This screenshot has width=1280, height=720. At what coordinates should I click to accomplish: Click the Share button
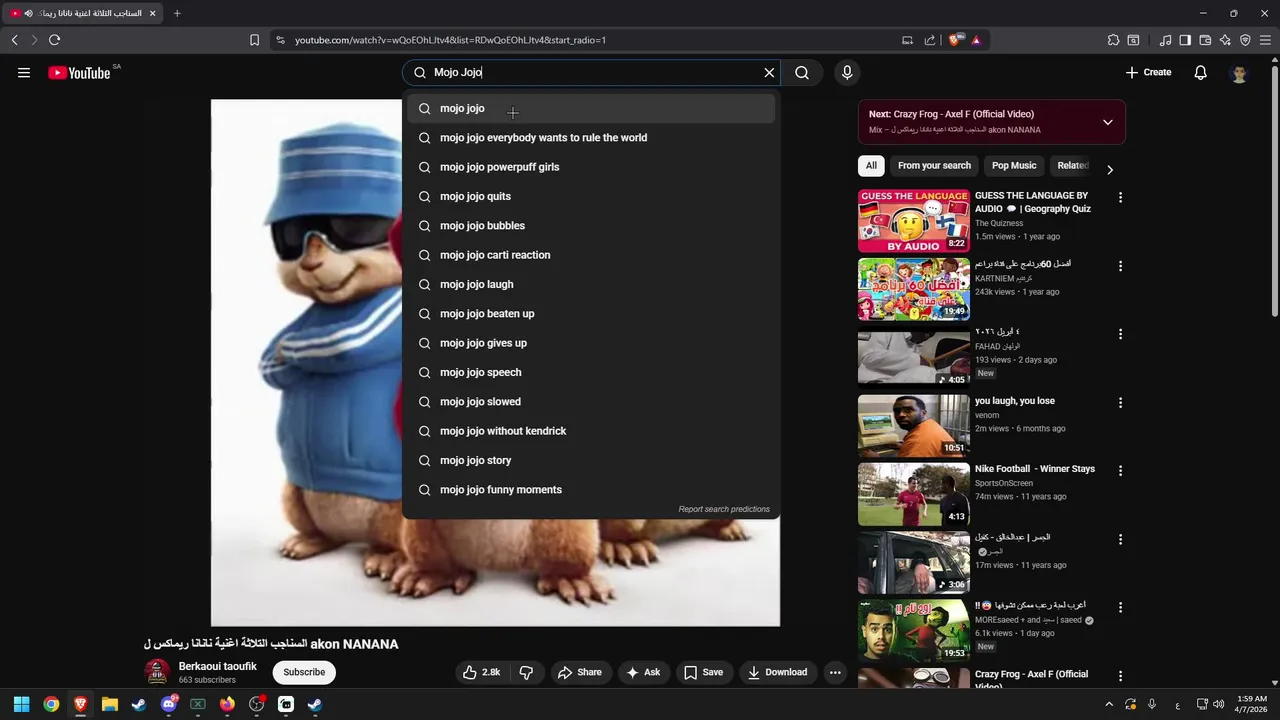580,672
